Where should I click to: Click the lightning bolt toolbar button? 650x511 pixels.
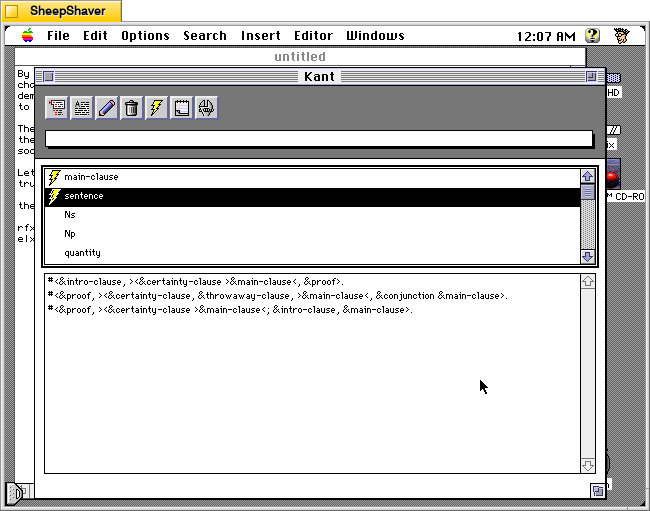click(156, 108)
